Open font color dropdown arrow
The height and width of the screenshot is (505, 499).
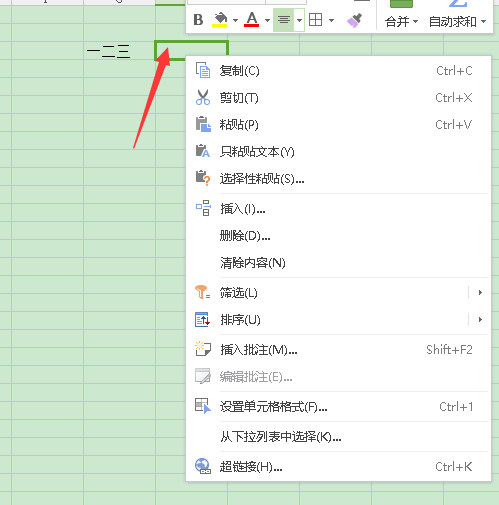267,21
